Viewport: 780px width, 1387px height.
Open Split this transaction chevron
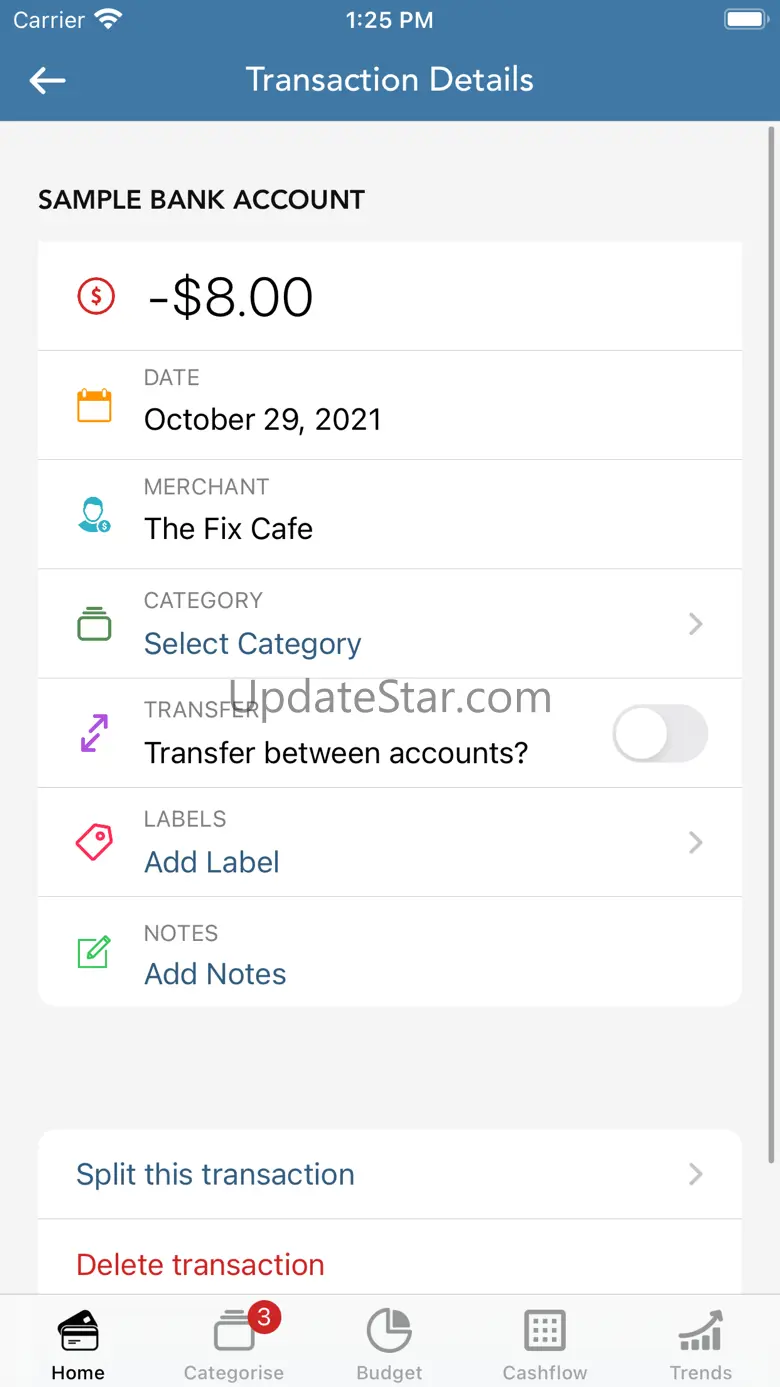click(696, 1174)
